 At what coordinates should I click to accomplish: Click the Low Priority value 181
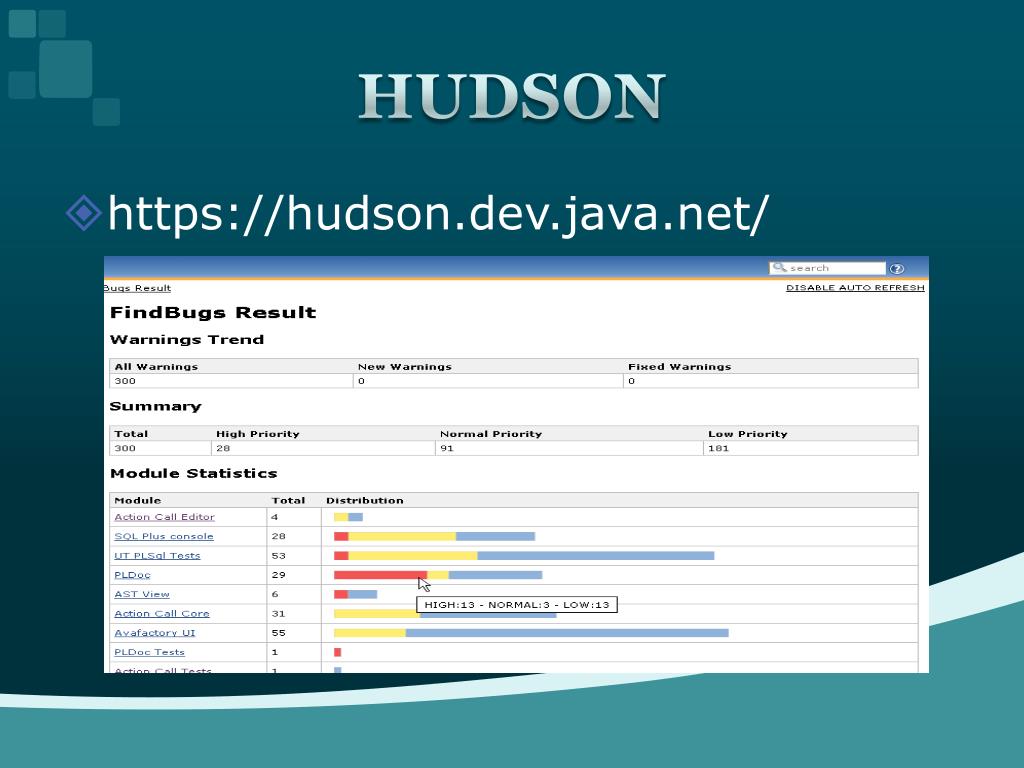pos(718,449)
